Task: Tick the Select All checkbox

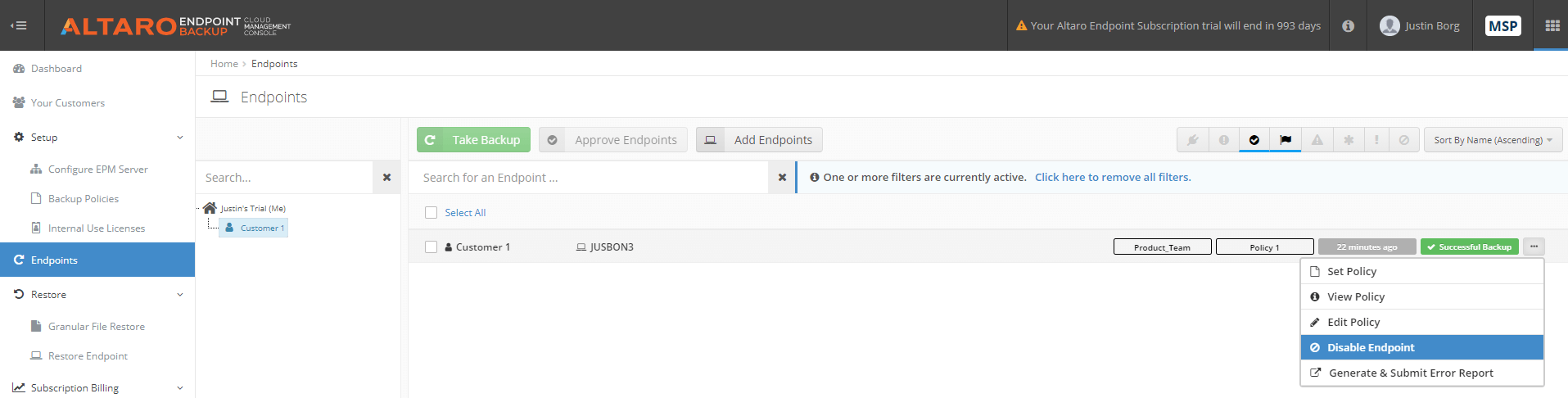Action: [431, 213]
